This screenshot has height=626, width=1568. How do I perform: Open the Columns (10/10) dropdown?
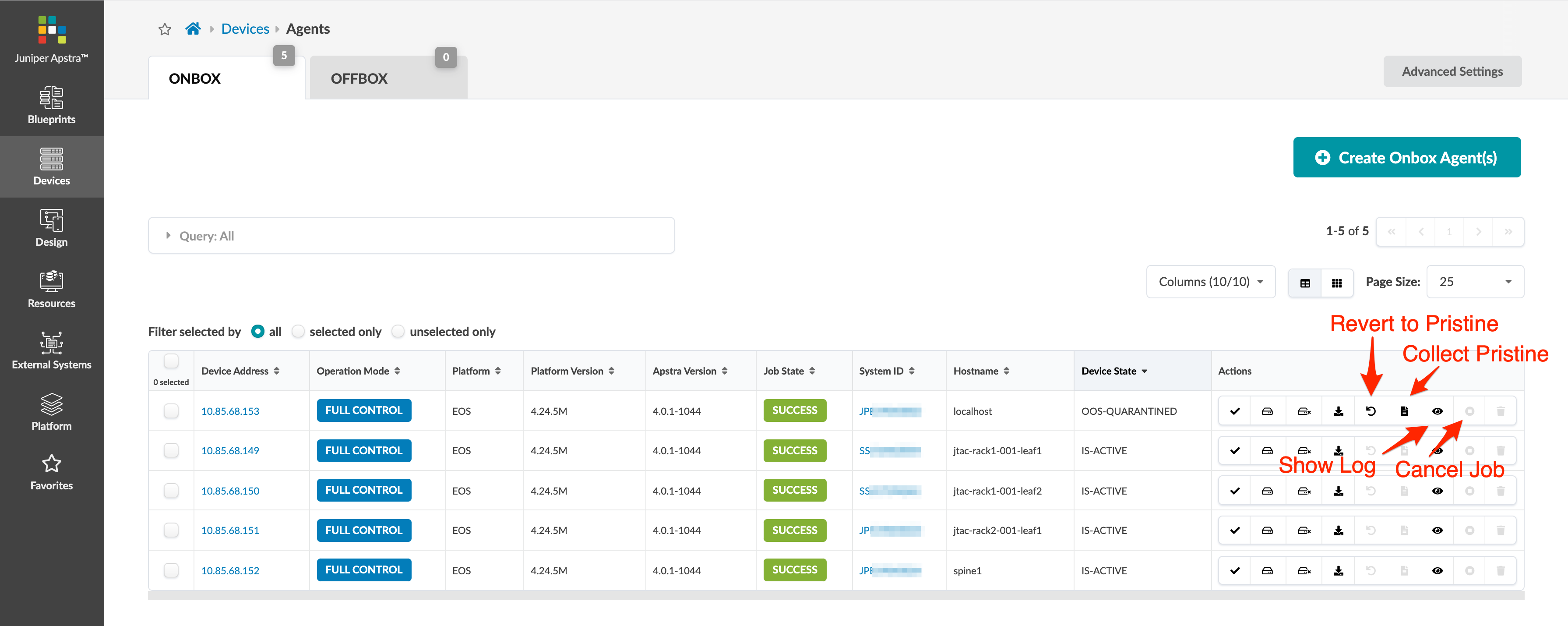click(x=1210, y=281)
